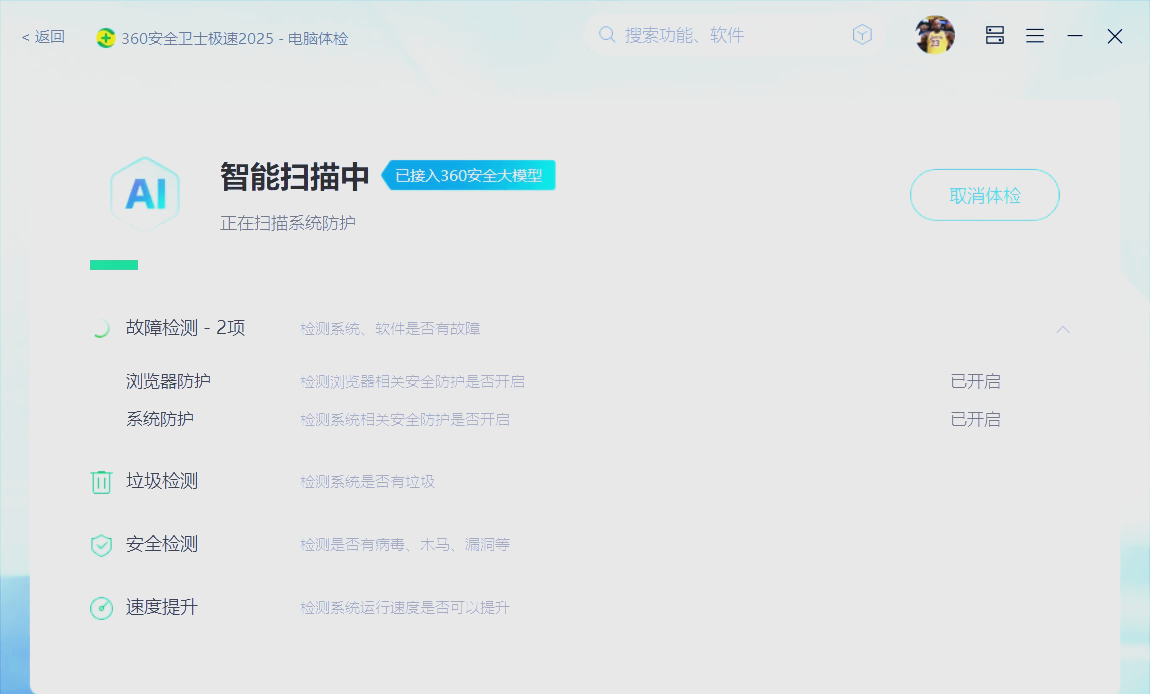Focus the 搜索功能、软件 search box
This screenshot has height=694, width=1150.
pos(732,34)
